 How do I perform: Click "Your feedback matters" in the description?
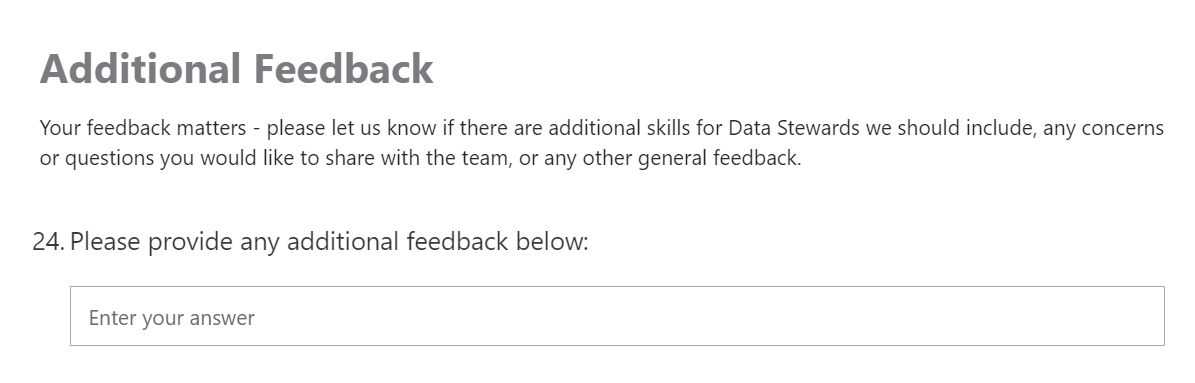click(x=143, y=128)
